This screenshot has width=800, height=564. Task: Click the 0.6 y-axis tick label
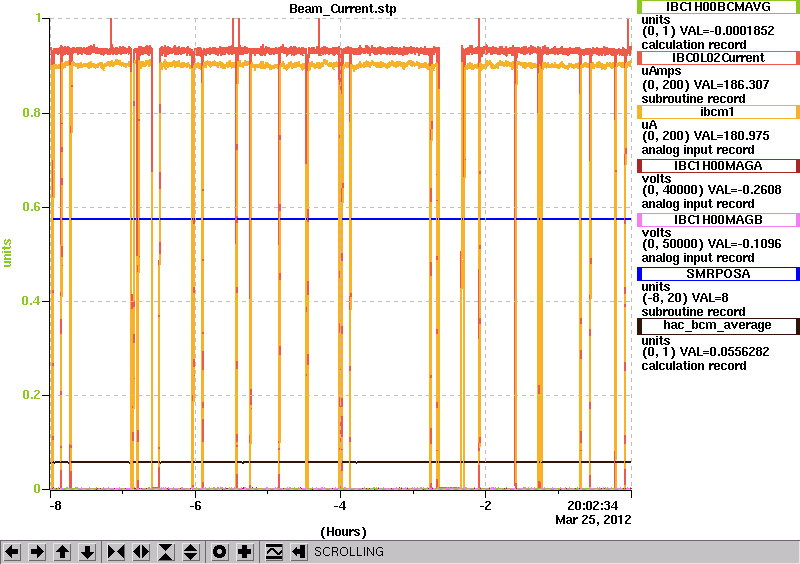(x=32, y=207)
